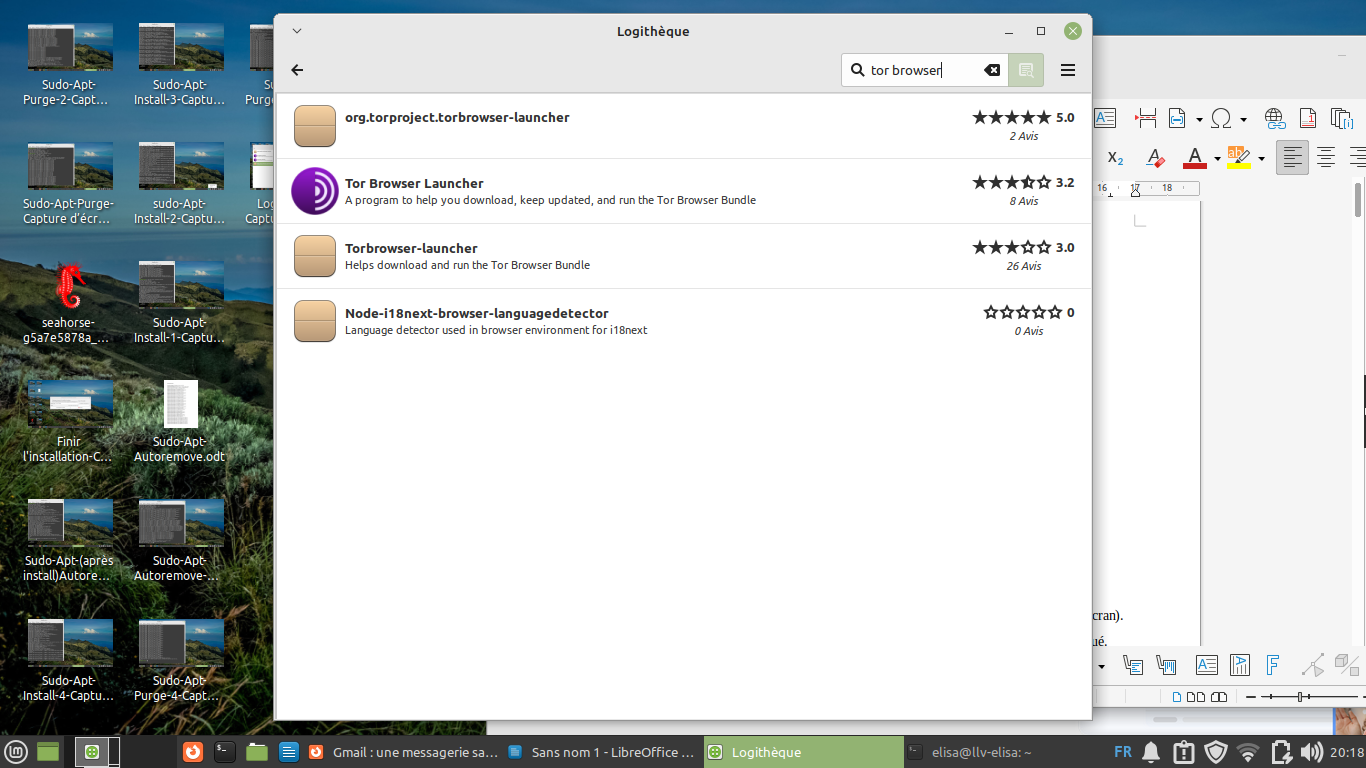Click the '0 Avis' review count
The width and height of the screenshot is (1366, 768).
1029,331
